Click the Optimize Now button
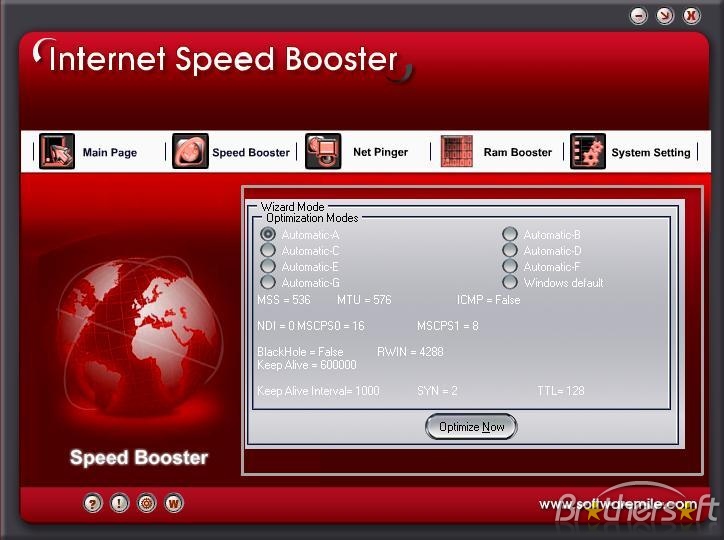 pos(471,426)
